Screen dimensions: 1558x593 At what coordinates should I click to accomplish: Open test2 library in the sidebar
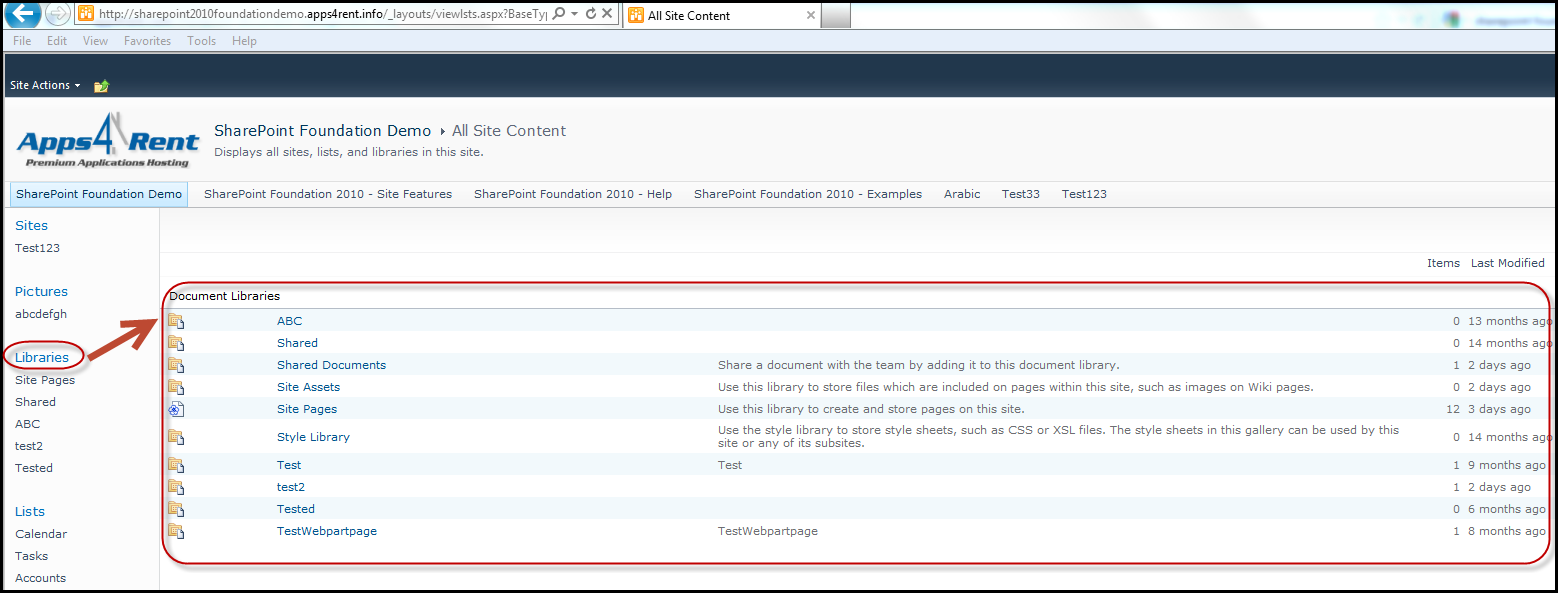pos(29,446)
